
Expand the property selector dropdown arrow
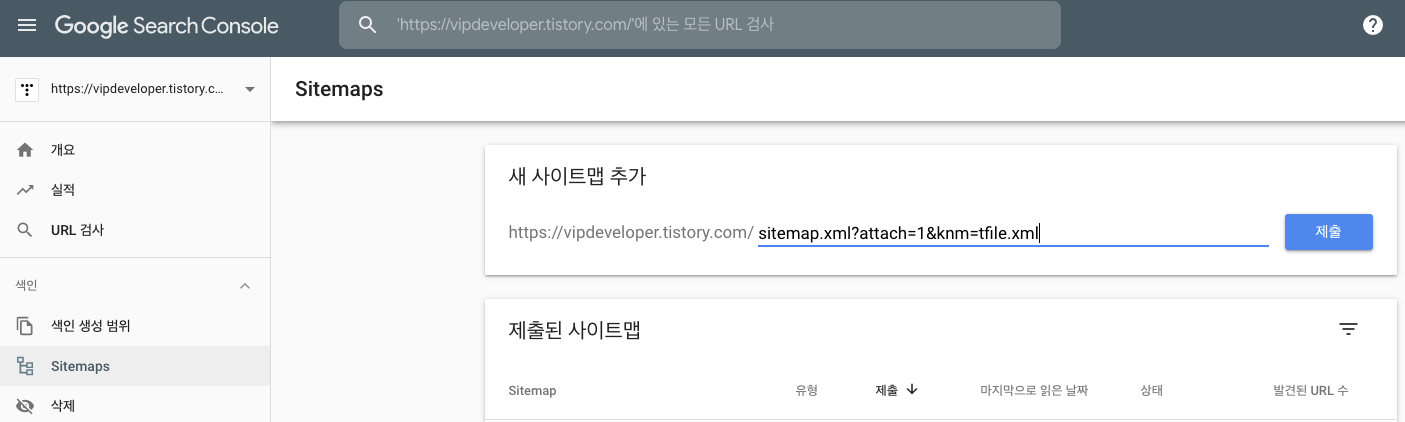[249, 89]
